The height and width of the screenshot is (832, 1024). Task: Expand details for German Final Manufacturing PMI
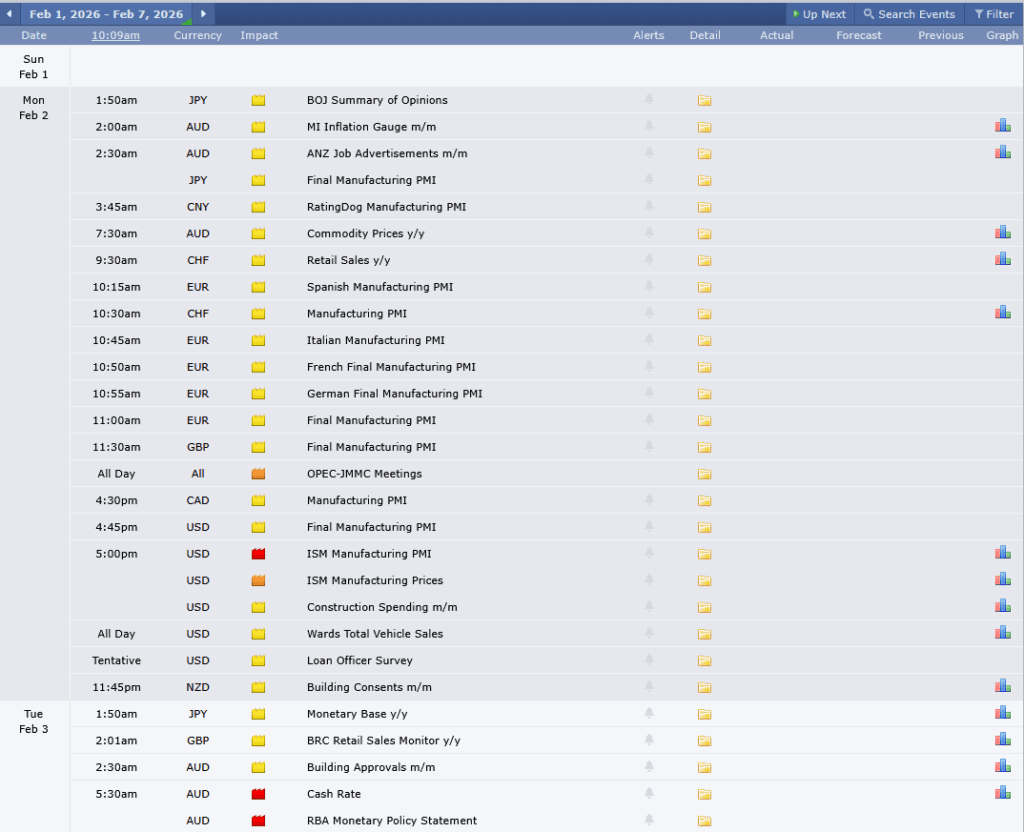click(704, 394)
